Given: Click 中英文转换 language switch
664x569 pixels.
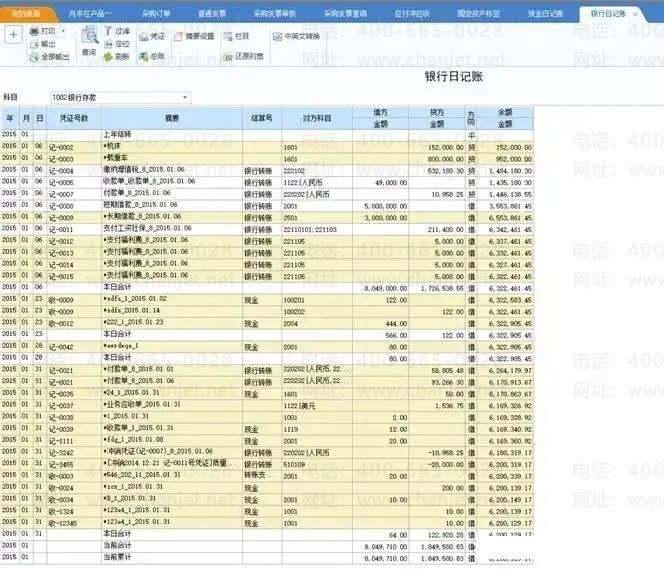Looking at the screenshot, I should [x=296, y=36].
